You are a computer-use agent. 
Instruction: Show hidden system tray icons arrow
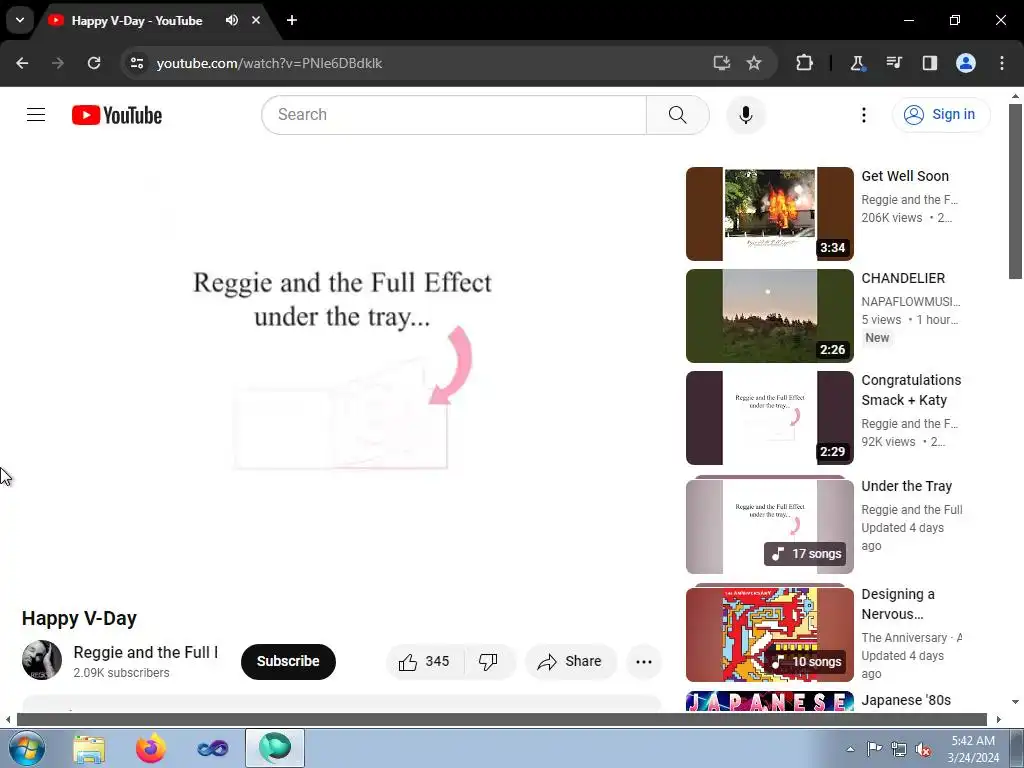pos(850,749)
